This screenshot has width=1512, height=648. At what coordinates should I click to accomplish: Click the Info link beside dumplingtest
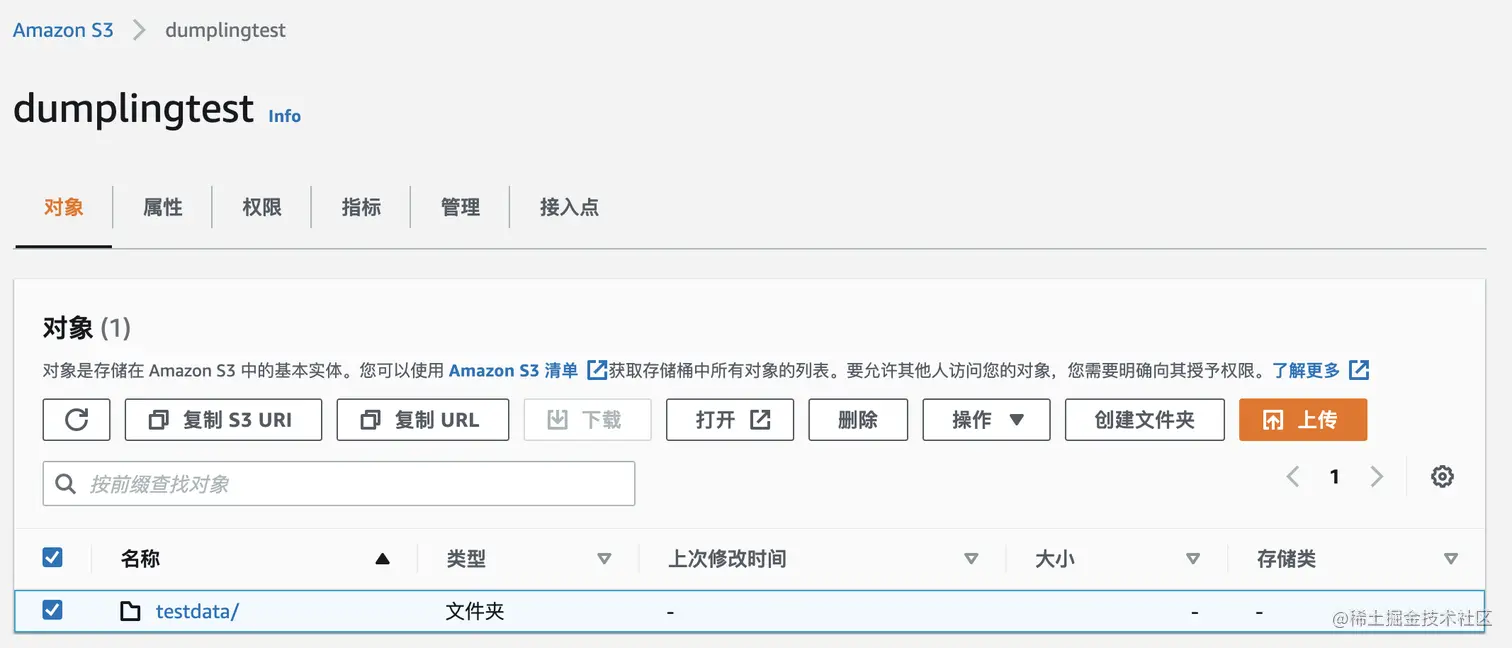pyautogui.click(x=284, y=116)
